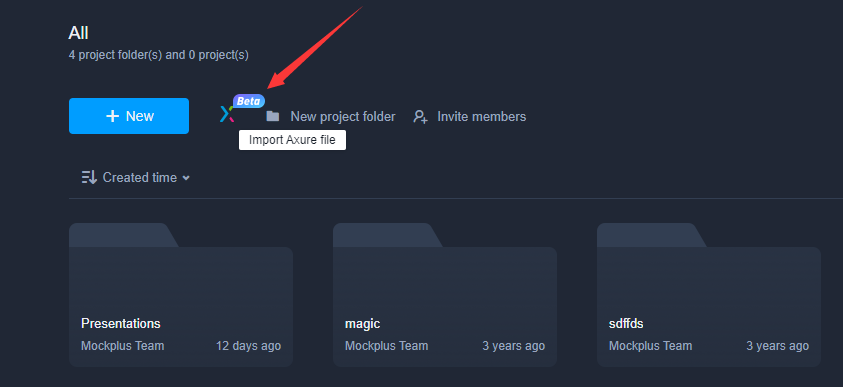Click Mockplus Team under sdffds folder
Viewport: 843px width, 387px height.
(x=651, y=346)
